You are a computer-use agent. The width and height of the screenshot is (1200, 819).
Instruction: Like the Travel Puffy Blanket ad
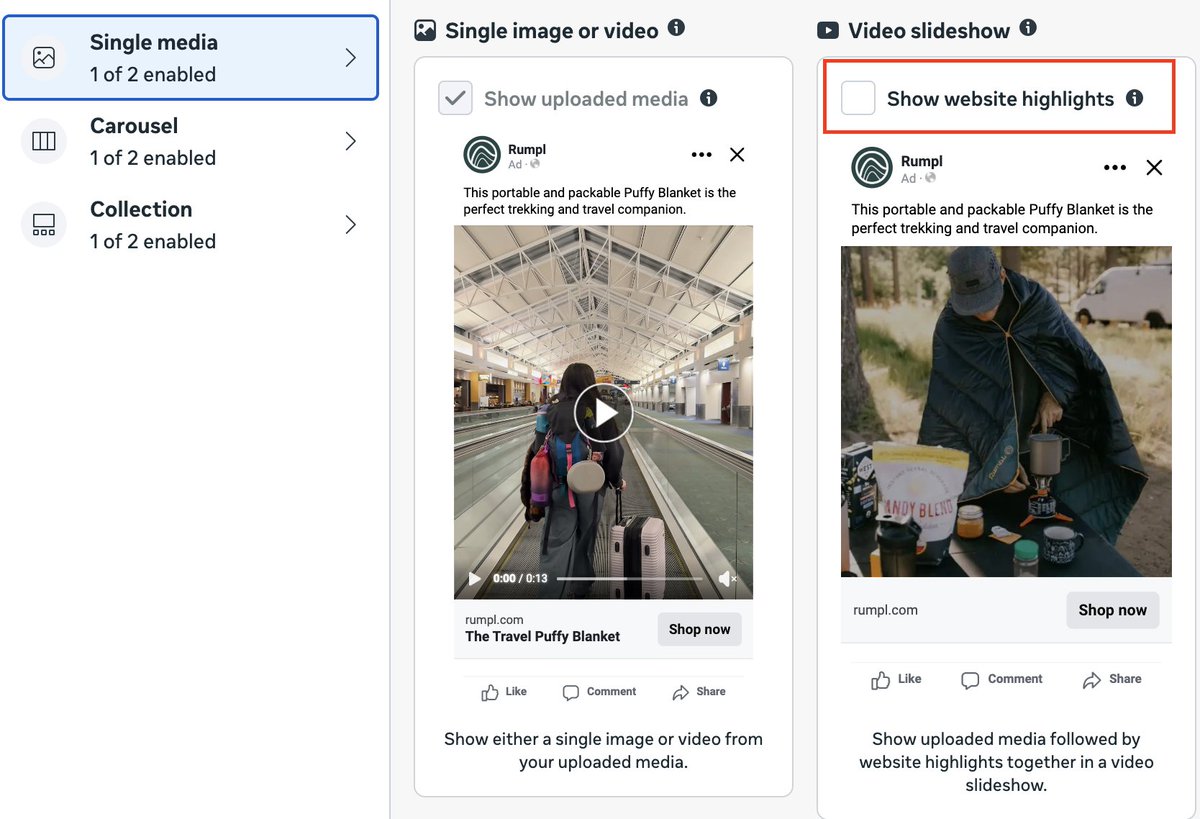pyautogui.click(x=504, y=692)
